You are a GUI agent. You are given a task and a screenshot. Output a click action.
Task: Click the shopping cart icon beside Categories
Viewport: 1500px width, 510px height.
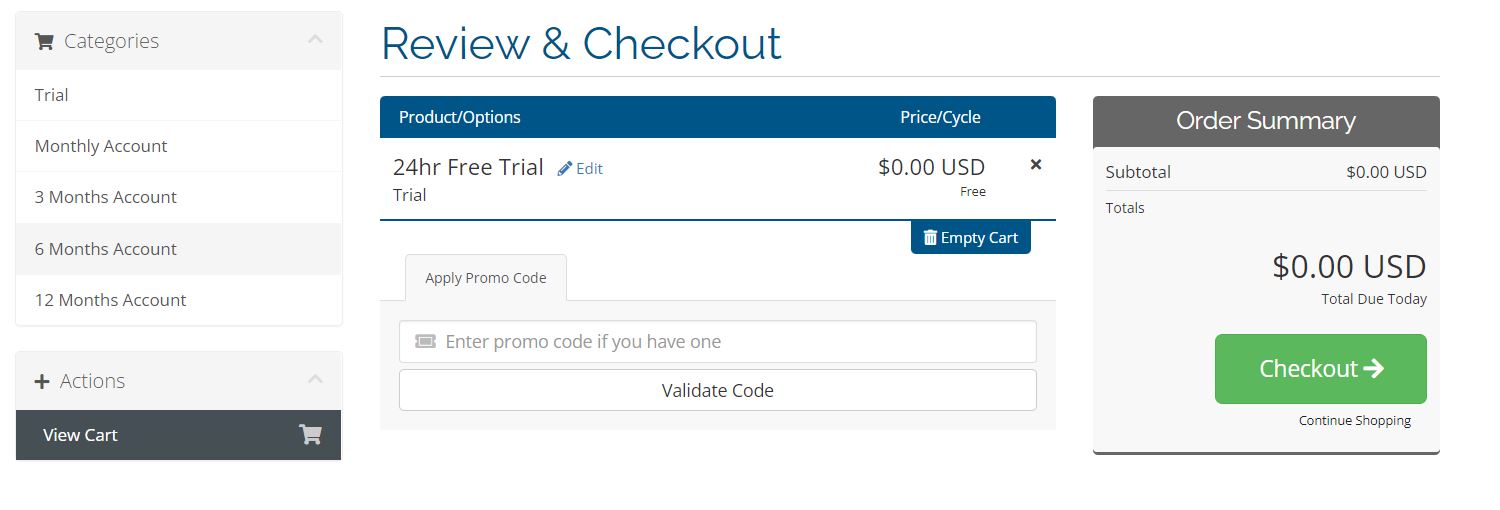(x=43, y=42)
